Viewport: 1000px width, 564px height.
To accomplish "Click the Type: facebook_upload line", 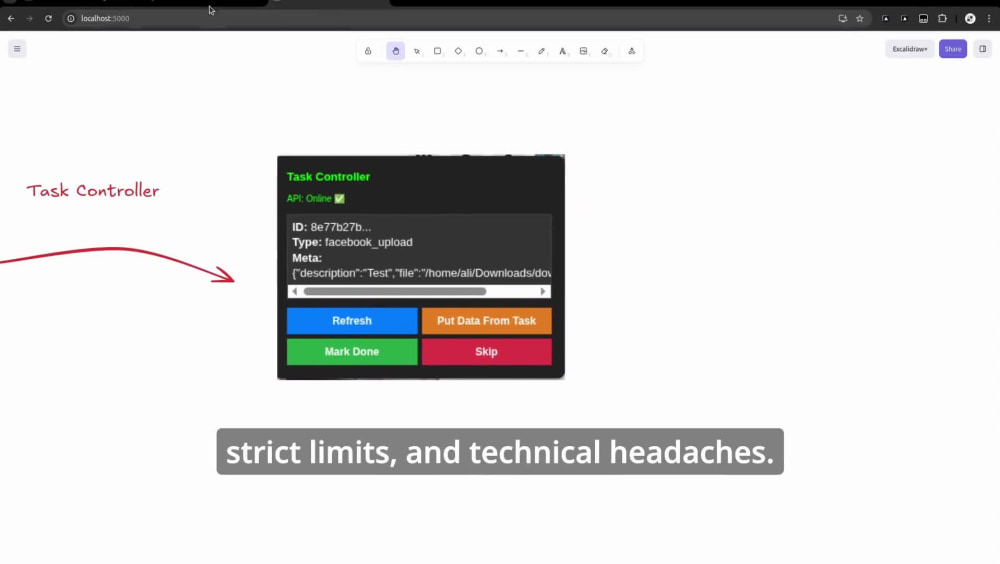I will [x=352, y=242].
